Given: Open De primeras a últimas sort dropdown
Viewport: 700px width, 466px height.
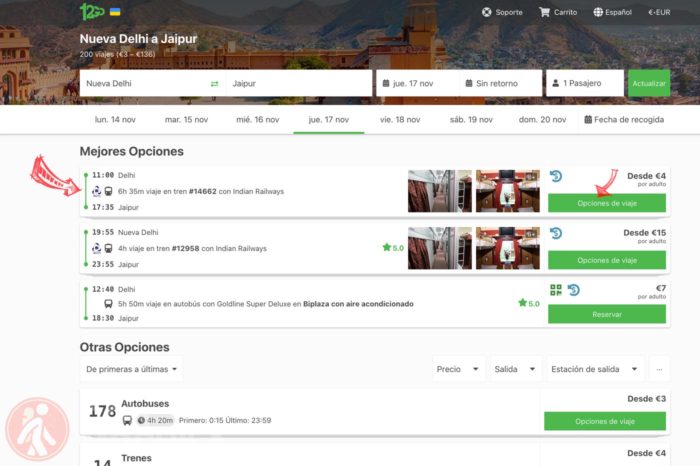Looking at the screenshot, I should click(131, 369).
